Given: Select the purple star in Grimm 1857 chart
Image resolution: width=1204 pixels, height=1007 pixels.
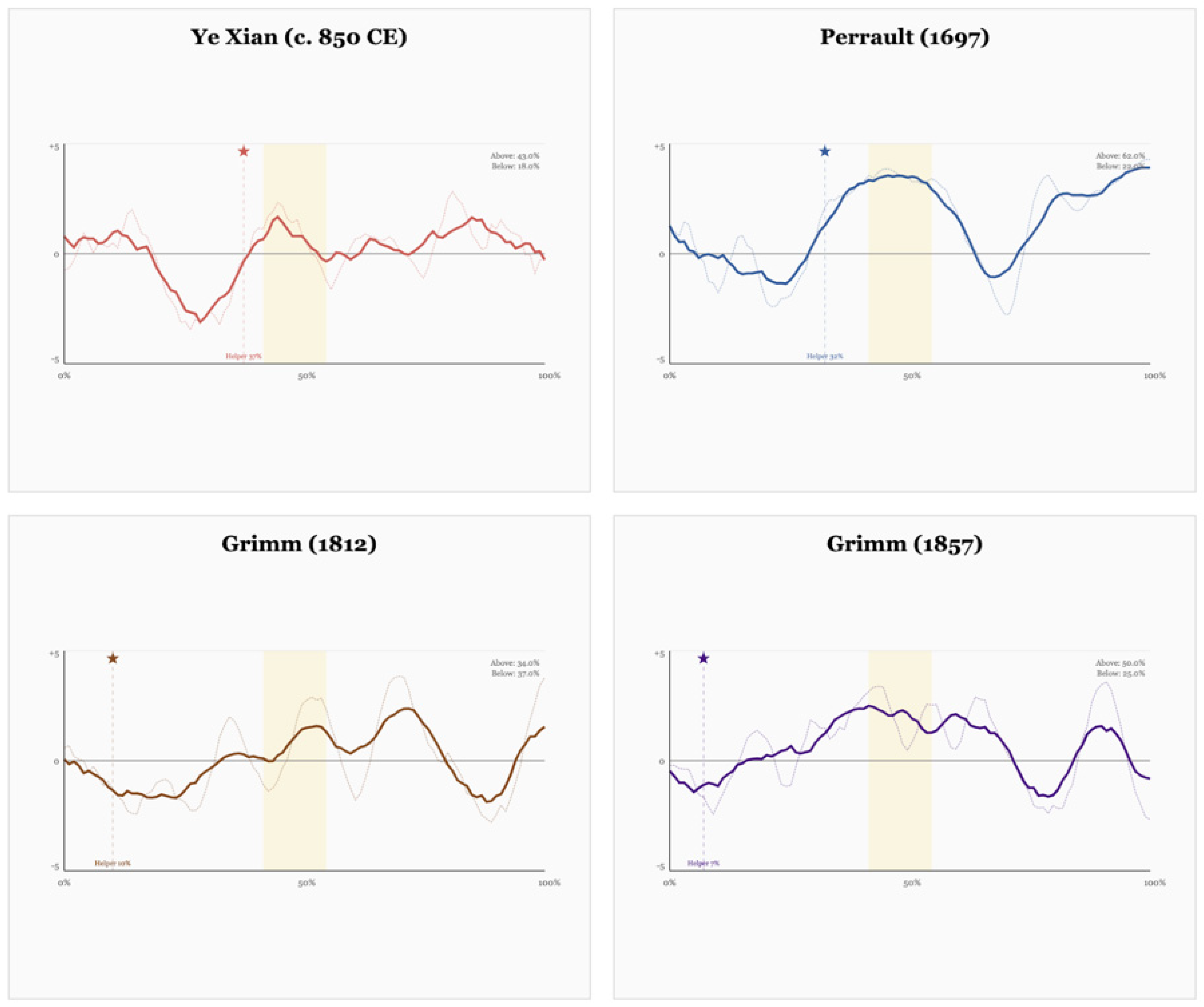Looking at the screenshot, I should pos(704,658).
